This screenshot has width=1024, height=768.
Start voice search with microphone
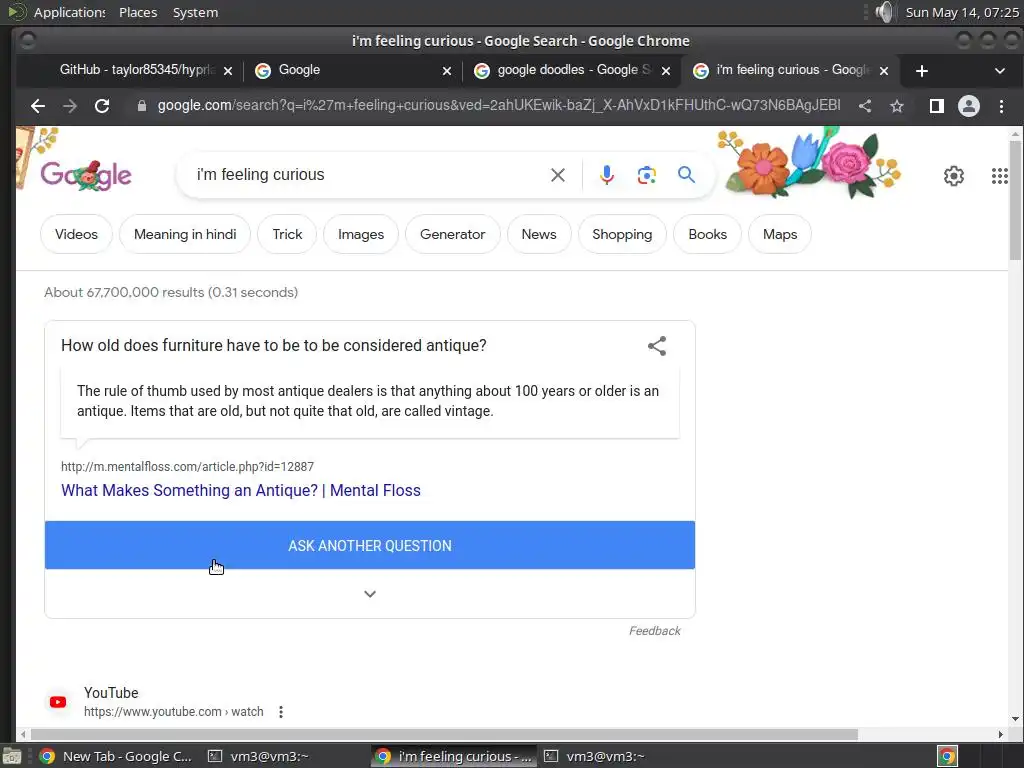click(607, 175)
